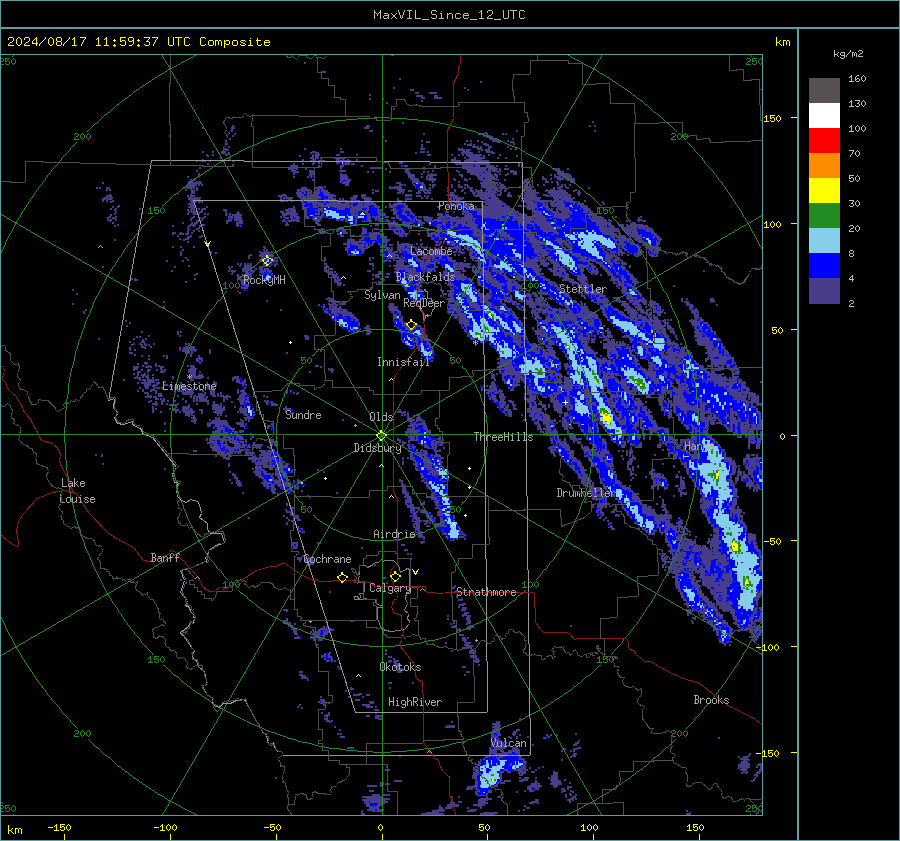
Task: Click the MaxVIL_Since_12_UTC title
Action: click(x=449, y=15)
